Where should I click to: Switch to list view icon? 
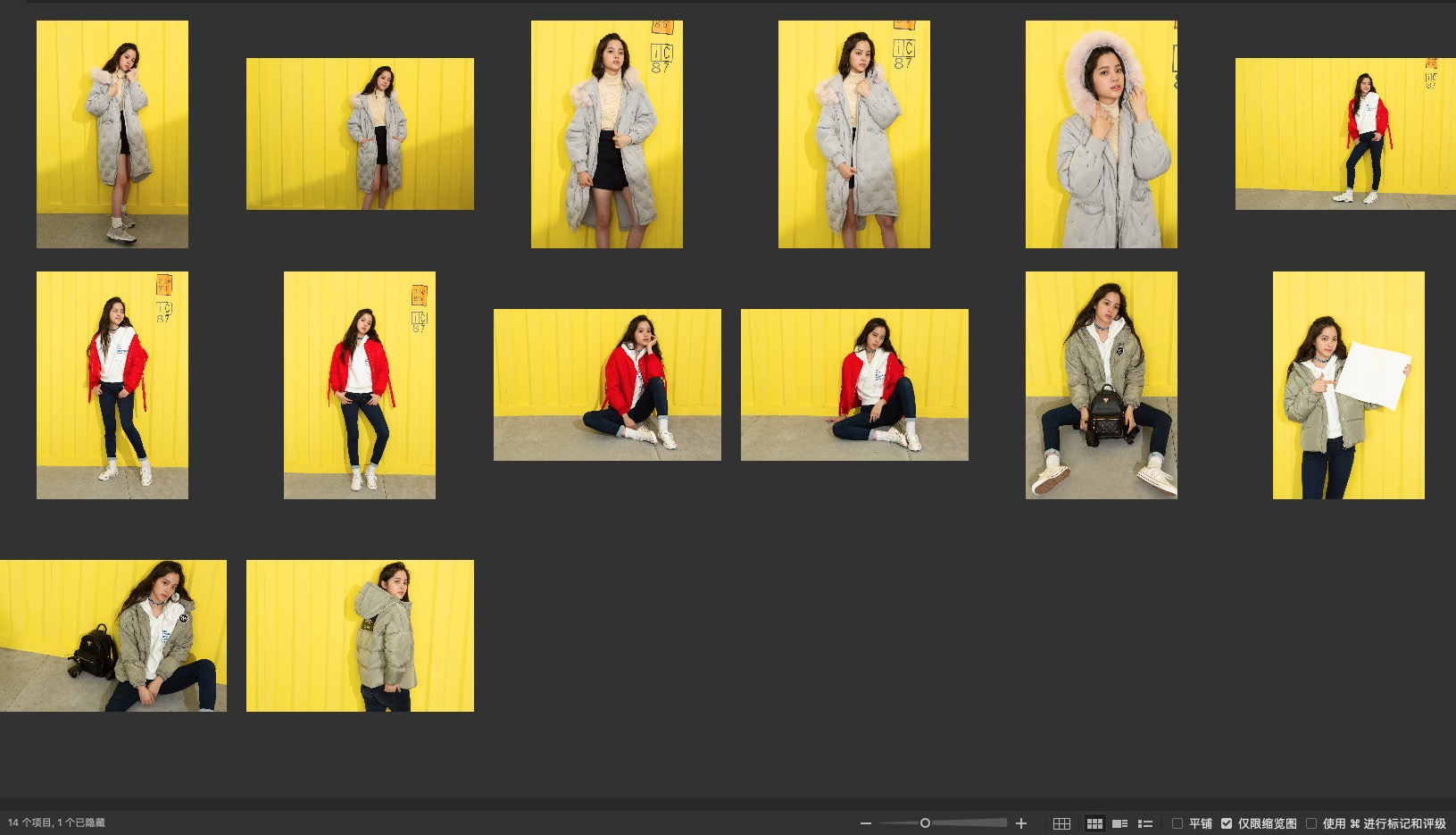pyautogui.click(x=1145, y=823)
